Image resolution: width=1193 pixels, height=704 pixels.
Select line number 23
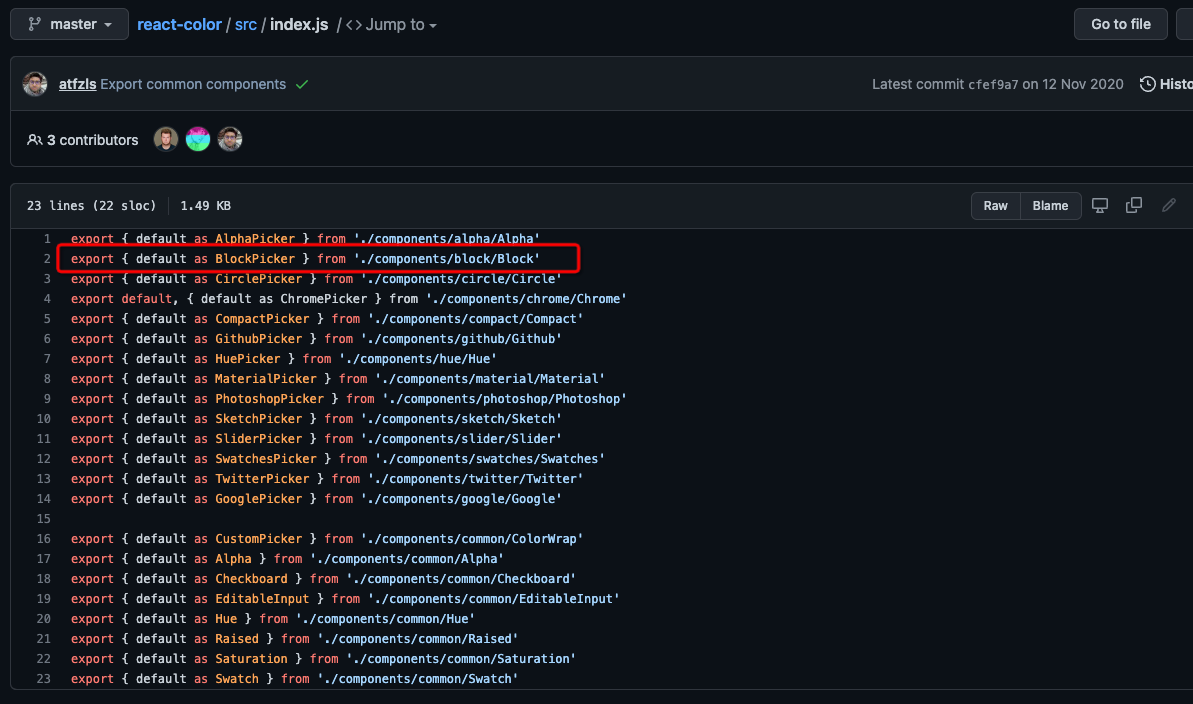pos(43,679)
